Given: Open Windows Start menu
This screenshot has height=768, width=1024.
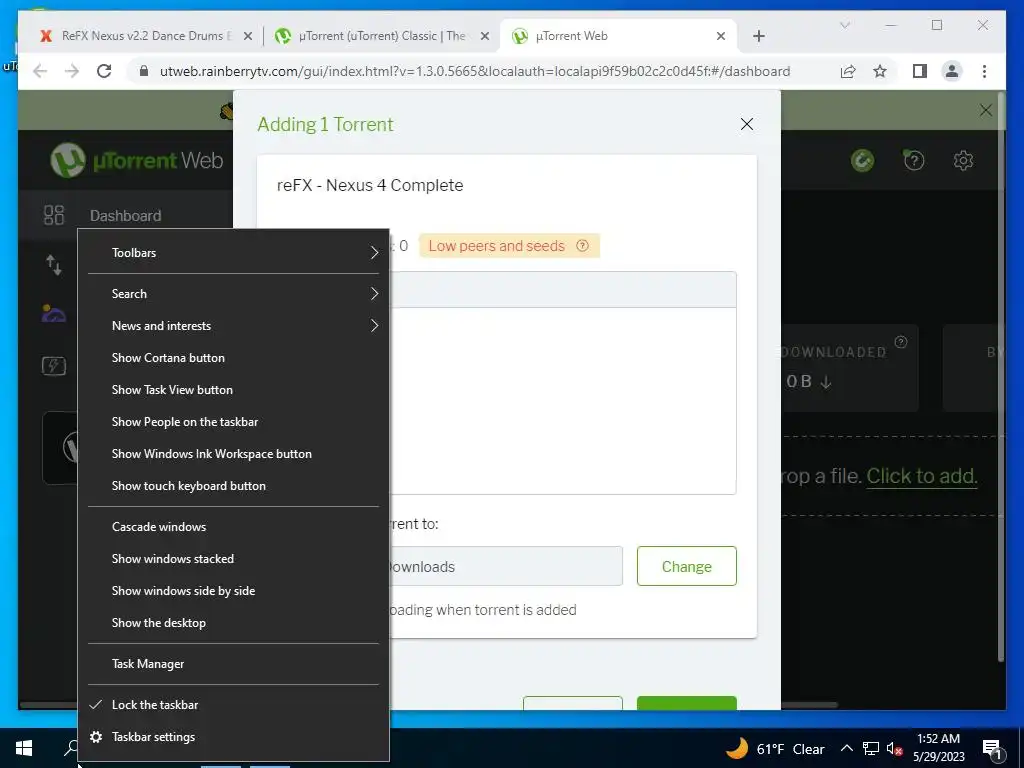Looking at the screenshot, I should coord(24,748).
